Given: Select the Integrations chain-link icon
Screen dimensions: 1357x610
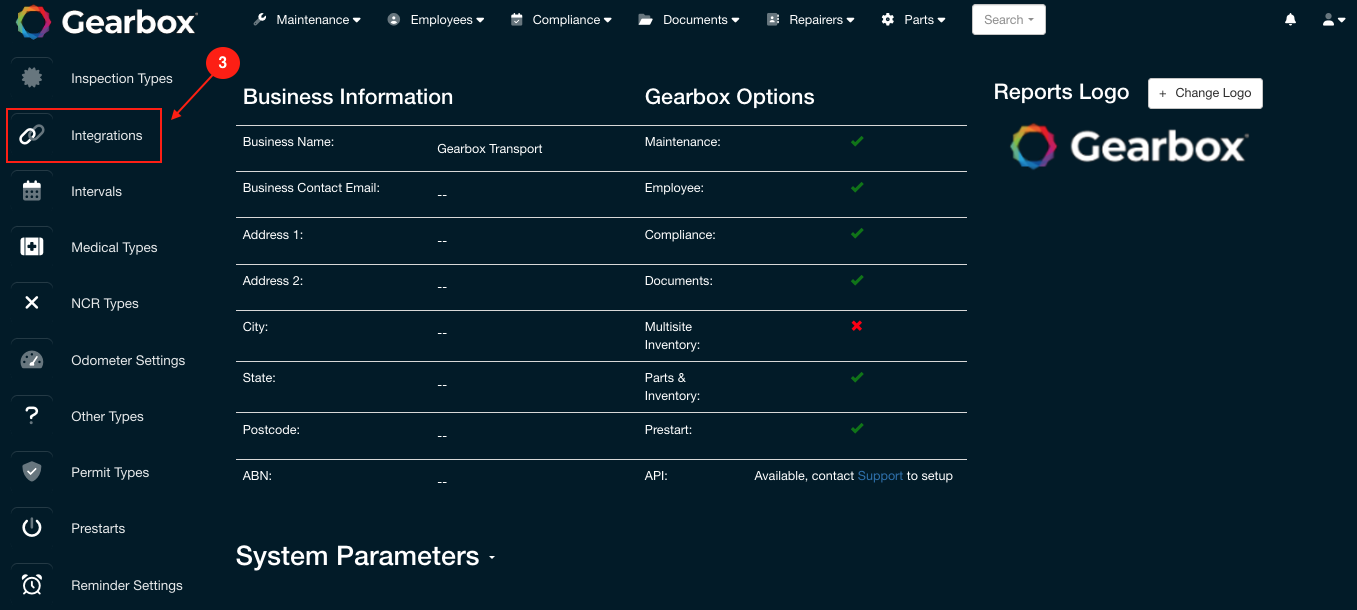Looking at the screenshot, I should tap(31, 134).
